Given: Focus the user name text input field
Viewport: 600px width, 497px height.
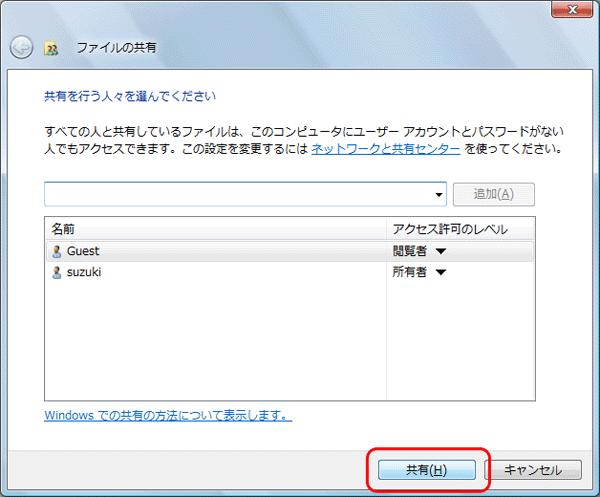Looking at the screenshot, I should 238,194.
